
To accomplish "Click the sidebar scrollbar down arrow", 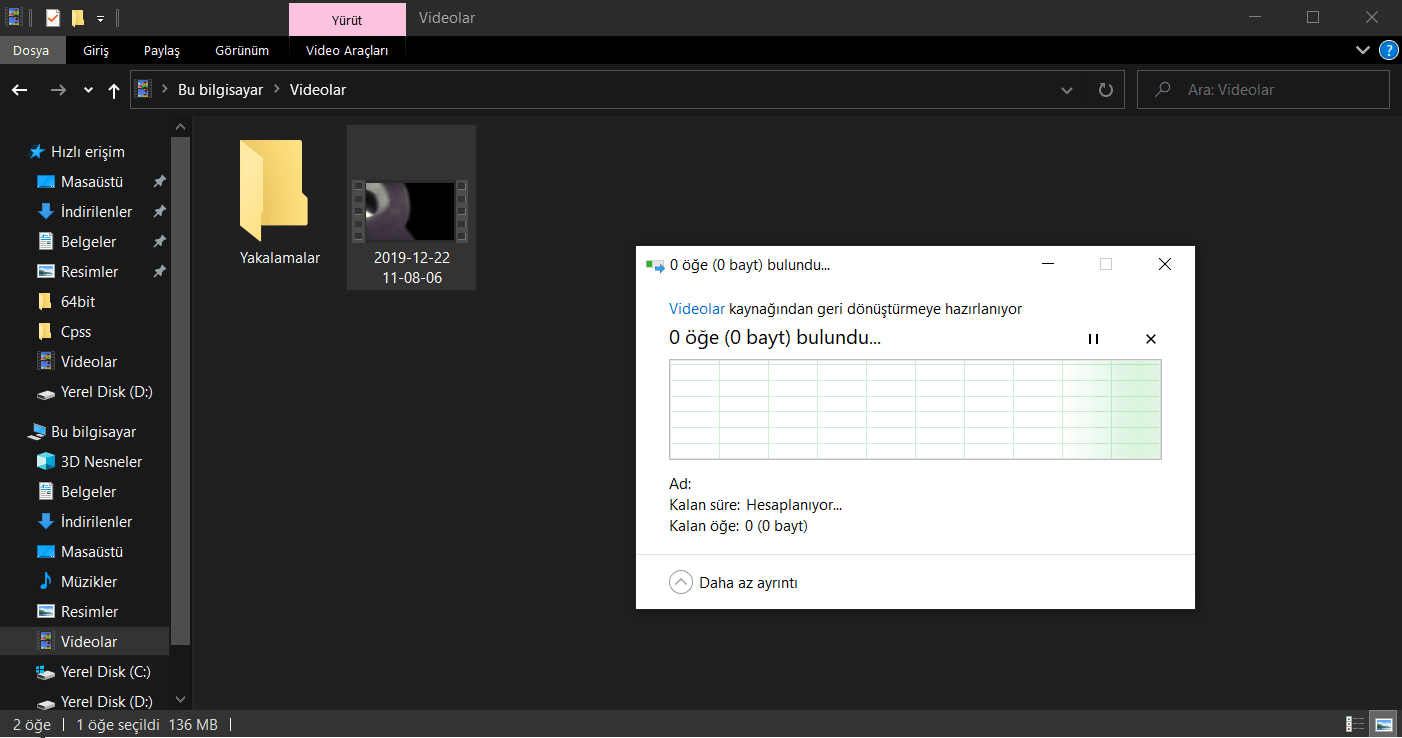I will (x=181, y=700).
